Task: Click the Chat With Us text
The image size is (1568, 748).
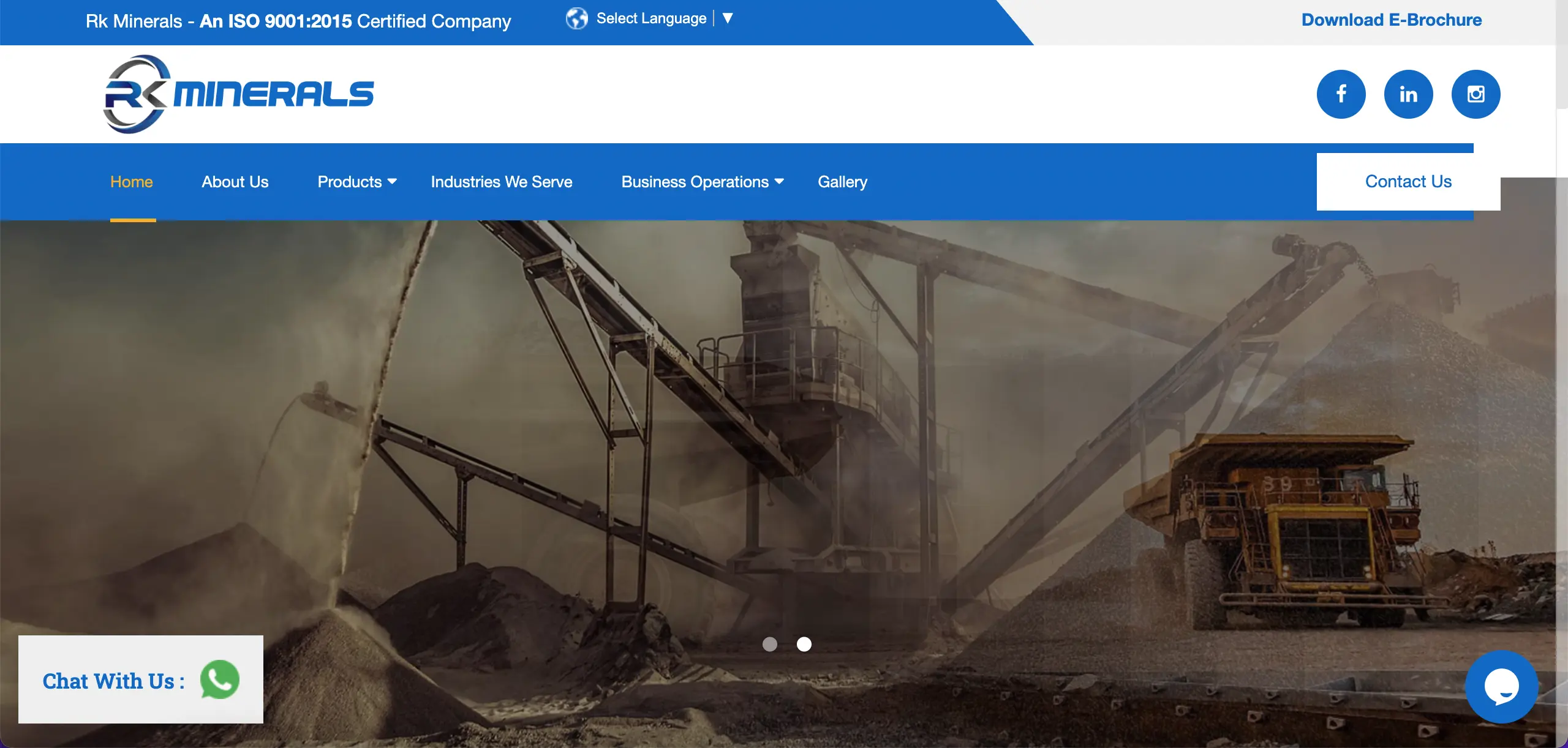Action: click(114, 681)
